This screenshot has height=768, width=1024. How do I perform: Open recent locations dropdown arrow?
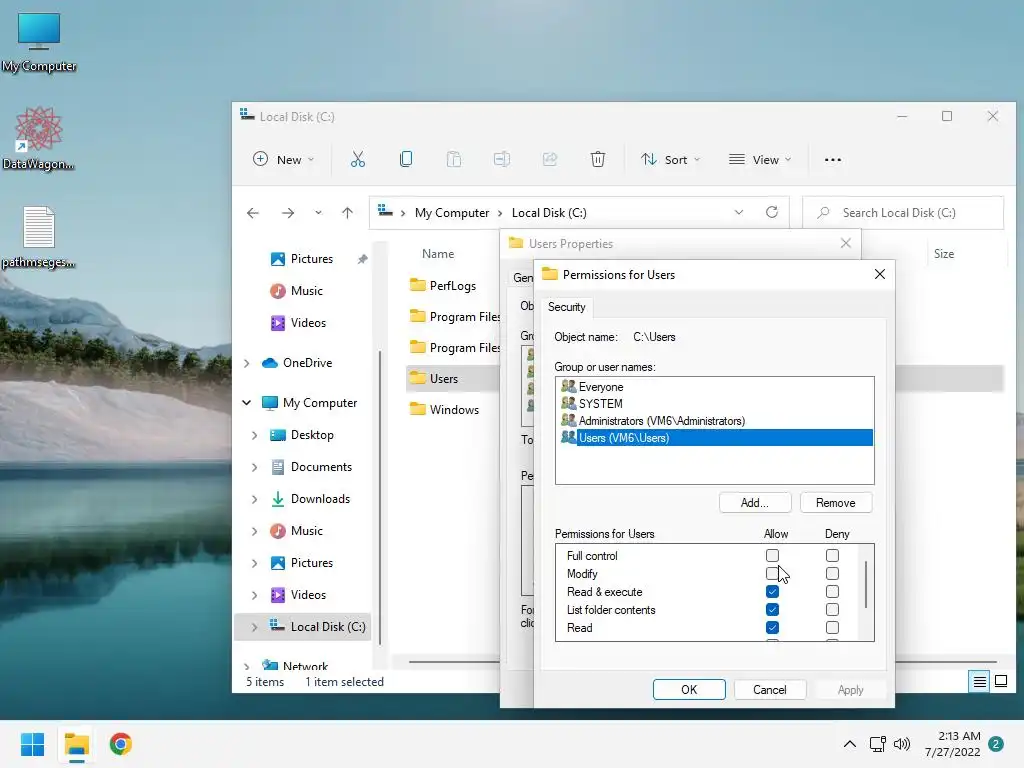tap(318, 213)
